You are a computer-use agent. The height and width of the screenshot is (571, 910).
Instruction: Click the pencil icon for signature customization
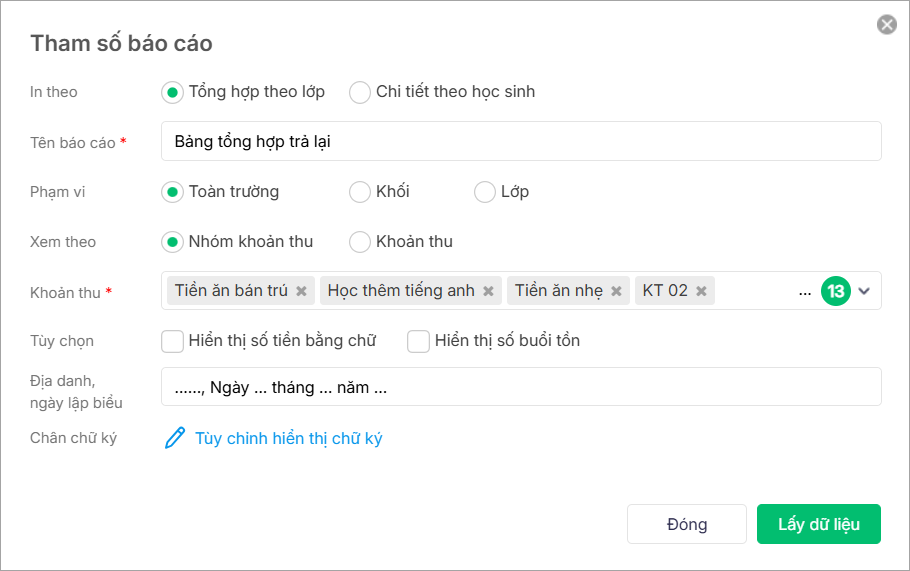[175, 438]
